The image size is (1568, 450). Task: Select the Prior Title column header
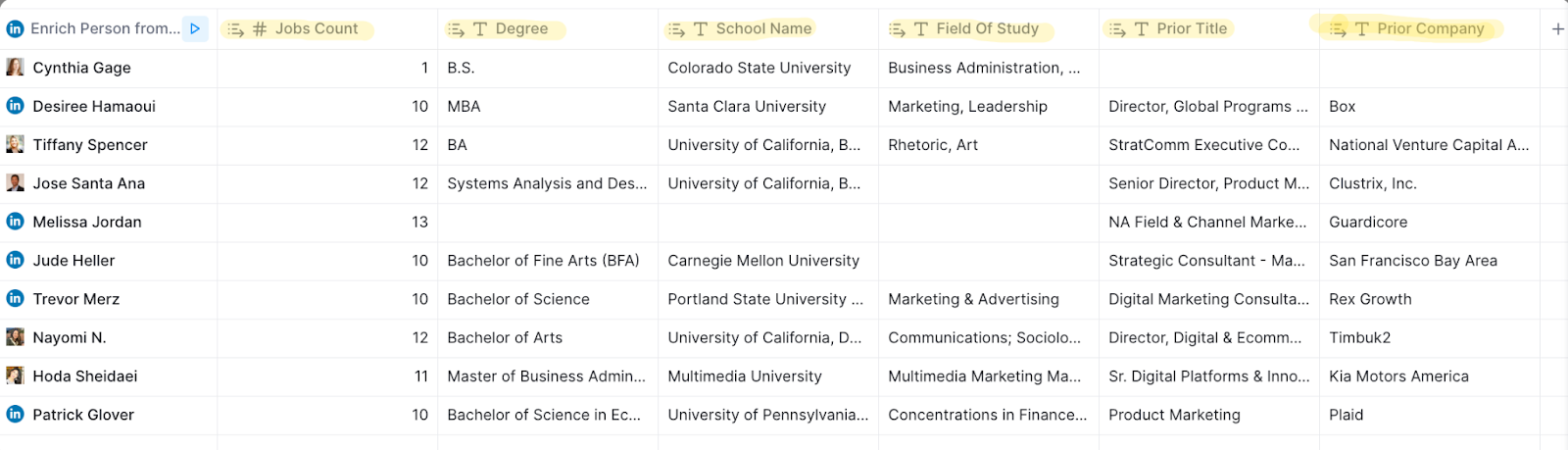point(1191,29)
